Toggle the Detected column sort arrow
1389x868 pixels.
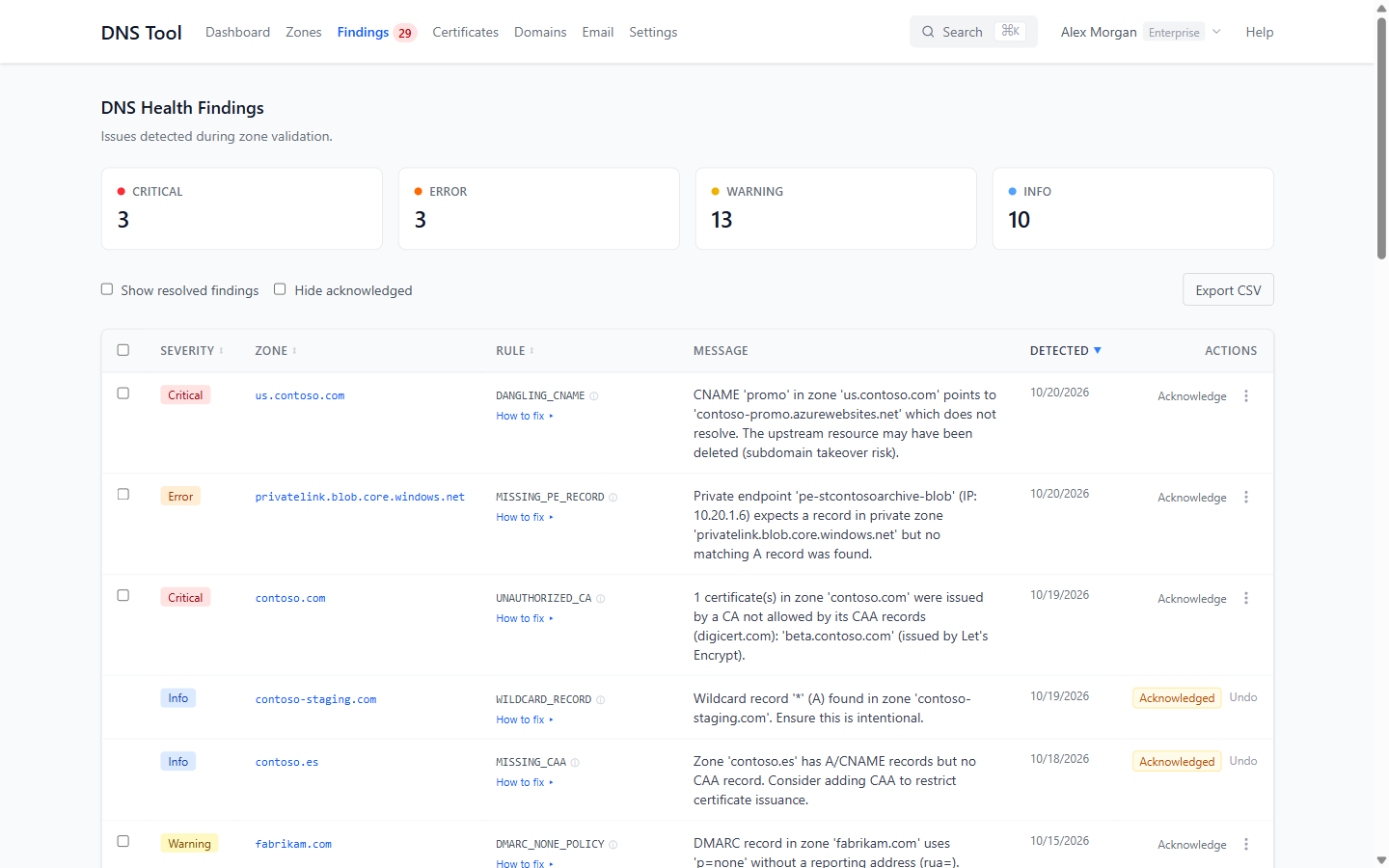click(x=1098, y=350)
